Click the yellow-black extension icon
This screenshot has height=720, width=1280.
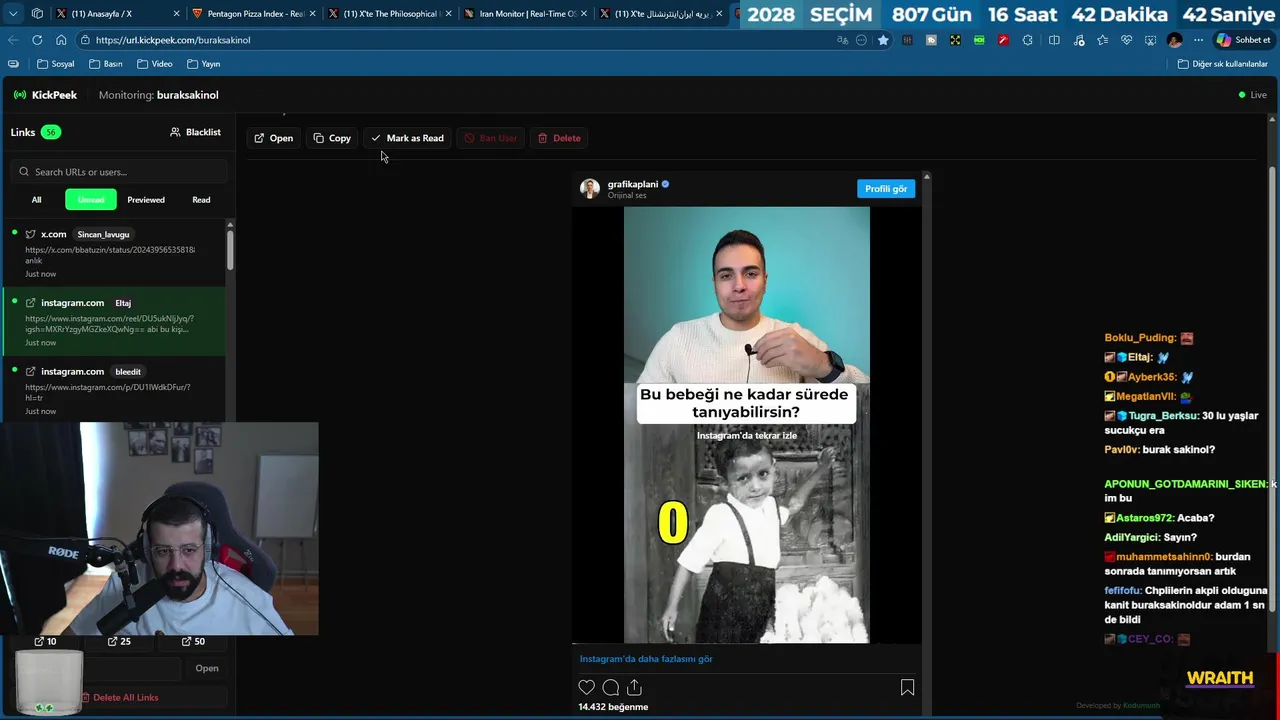point(955,40)
